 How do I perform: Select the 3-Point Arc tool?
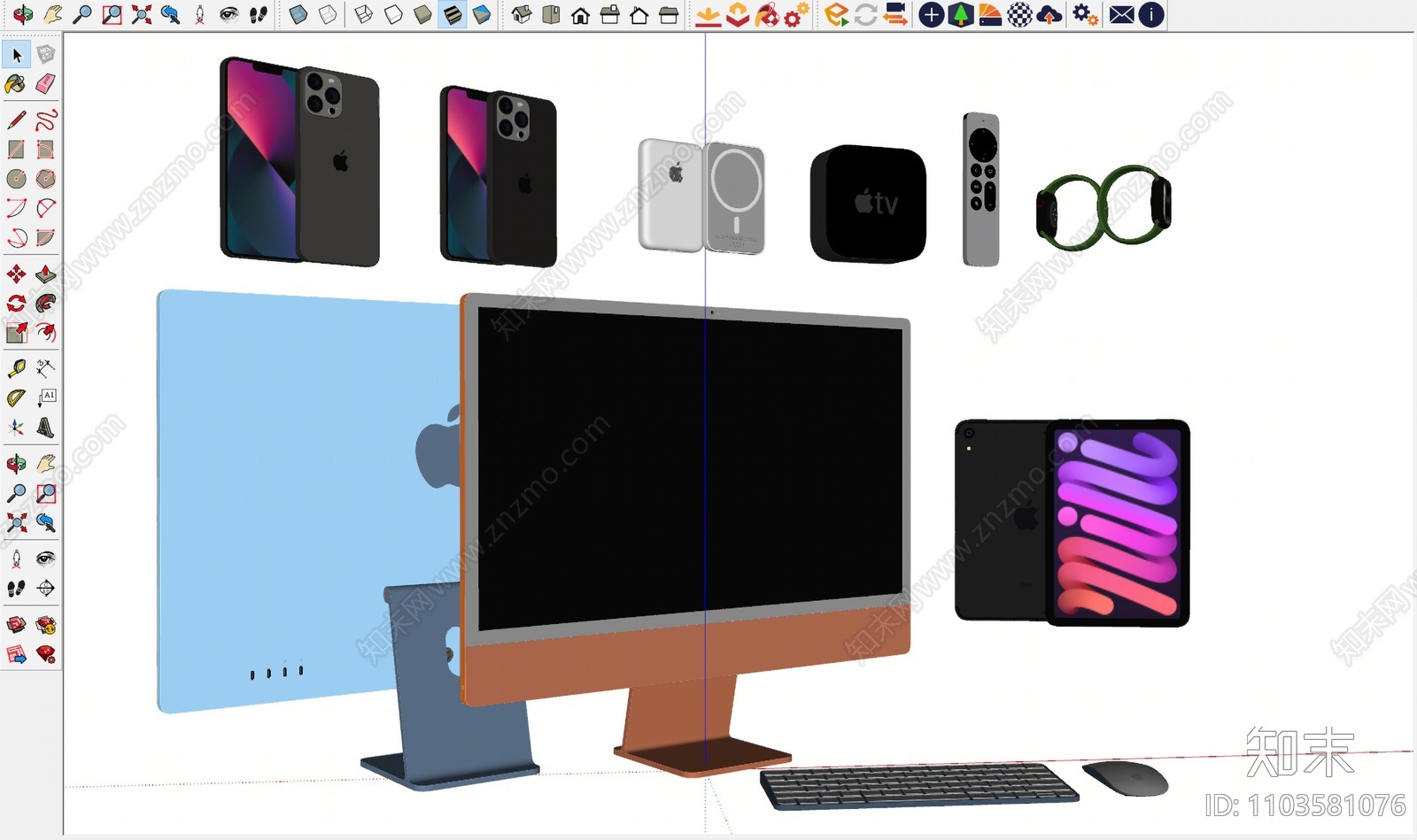pyautogui.click(x=16, y=237)
